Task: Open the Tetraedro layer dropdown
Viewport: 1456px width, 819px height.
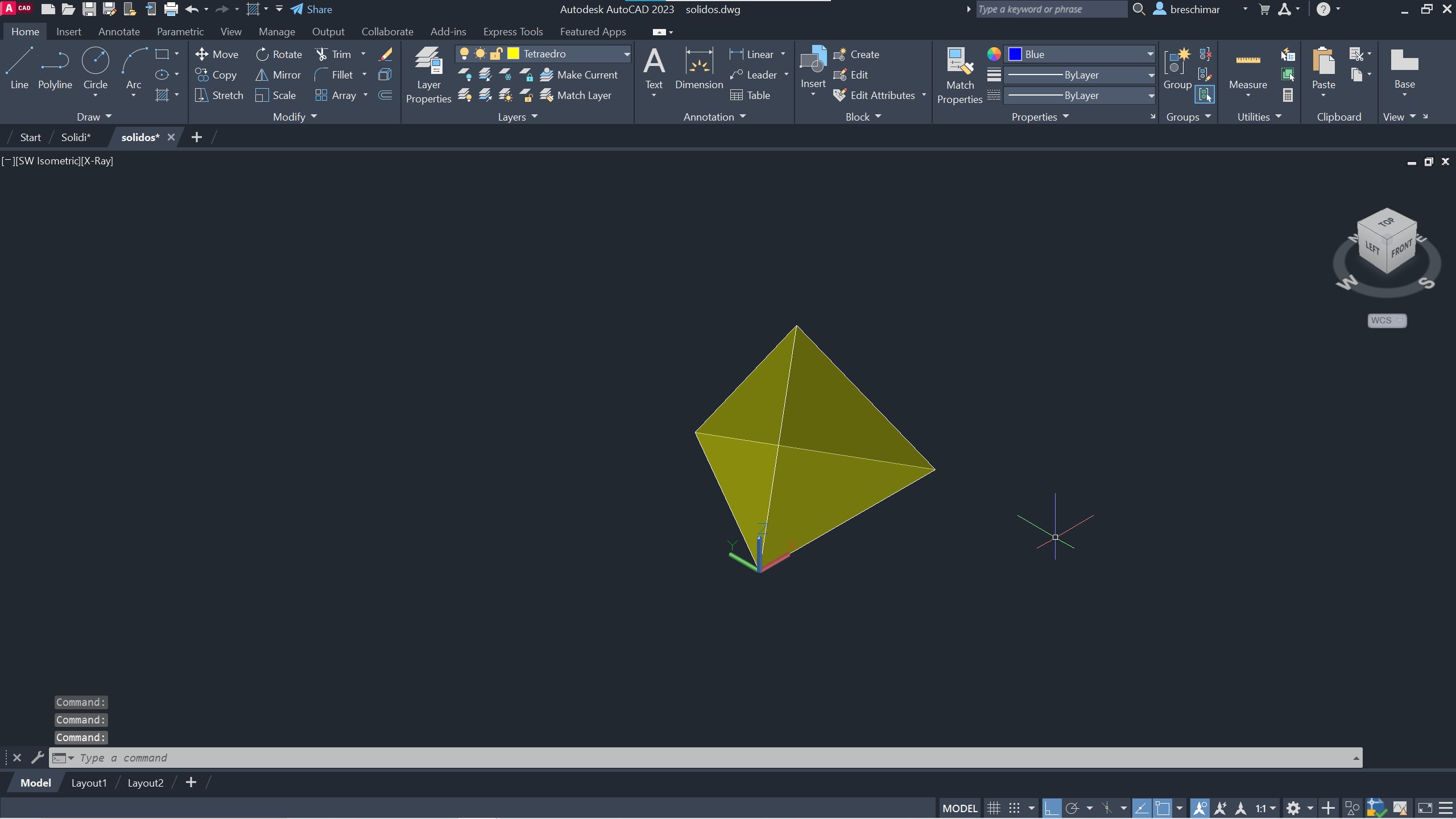Action: (626, 54)
